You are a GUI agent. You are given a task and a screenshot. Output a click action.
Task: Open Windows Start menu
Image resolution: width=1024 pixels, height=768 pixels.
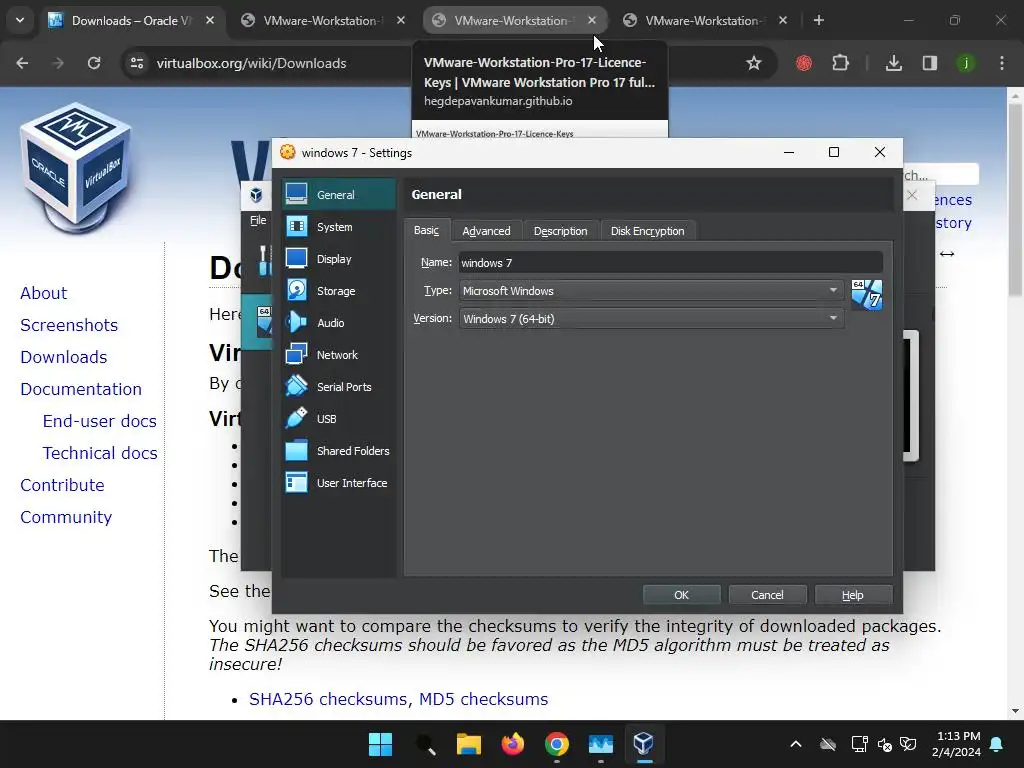(380, 744)
